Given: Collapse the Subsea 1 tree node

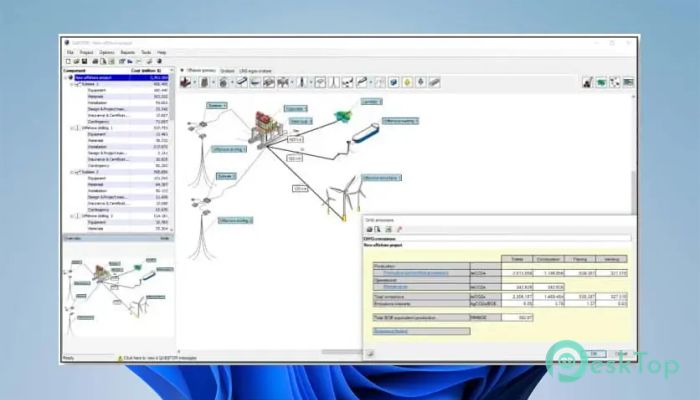Looking at the screenshot, I should pos(72,84).
